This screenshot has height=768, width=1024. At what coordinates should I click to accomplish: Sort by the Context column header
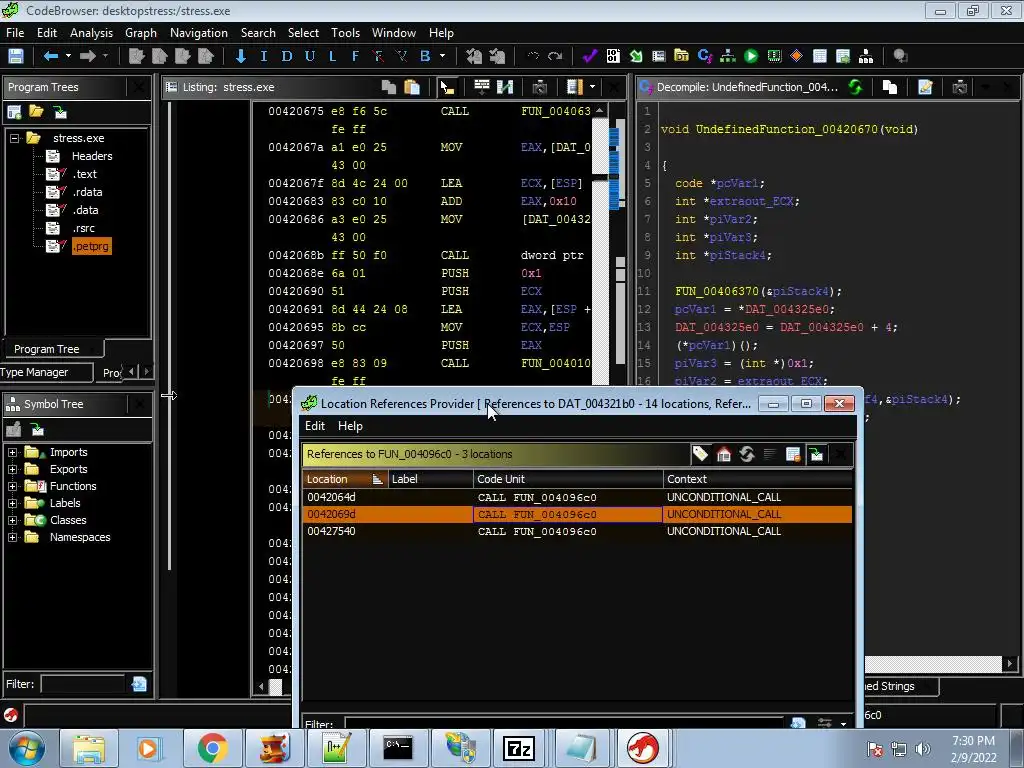coord(758,479)
